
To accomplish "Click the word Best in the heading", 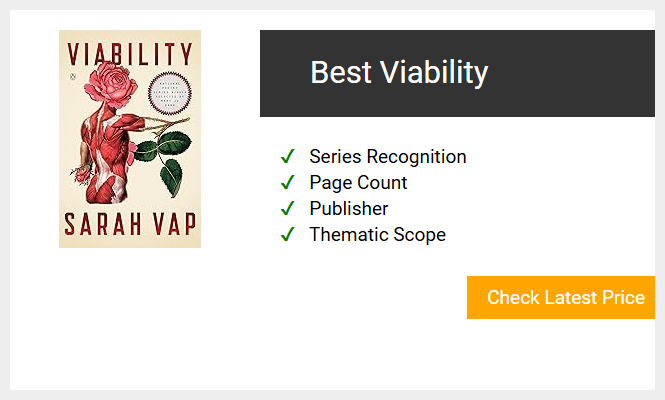I will 341,72.
